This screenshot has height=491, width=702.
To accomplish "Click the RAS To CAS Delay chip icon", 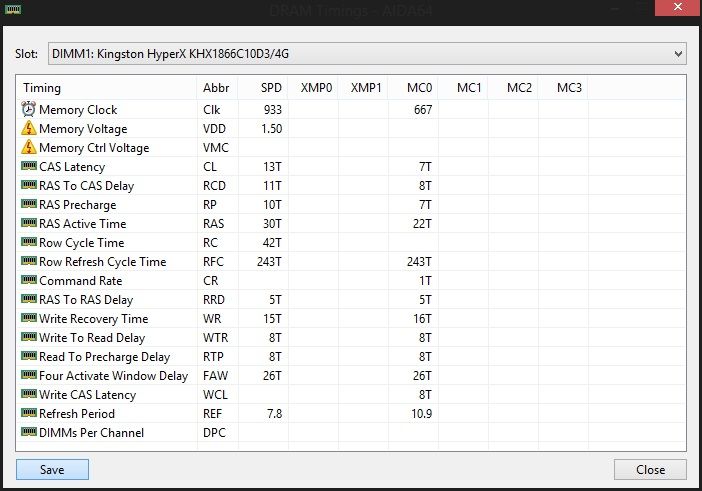I will pos(29,185).
